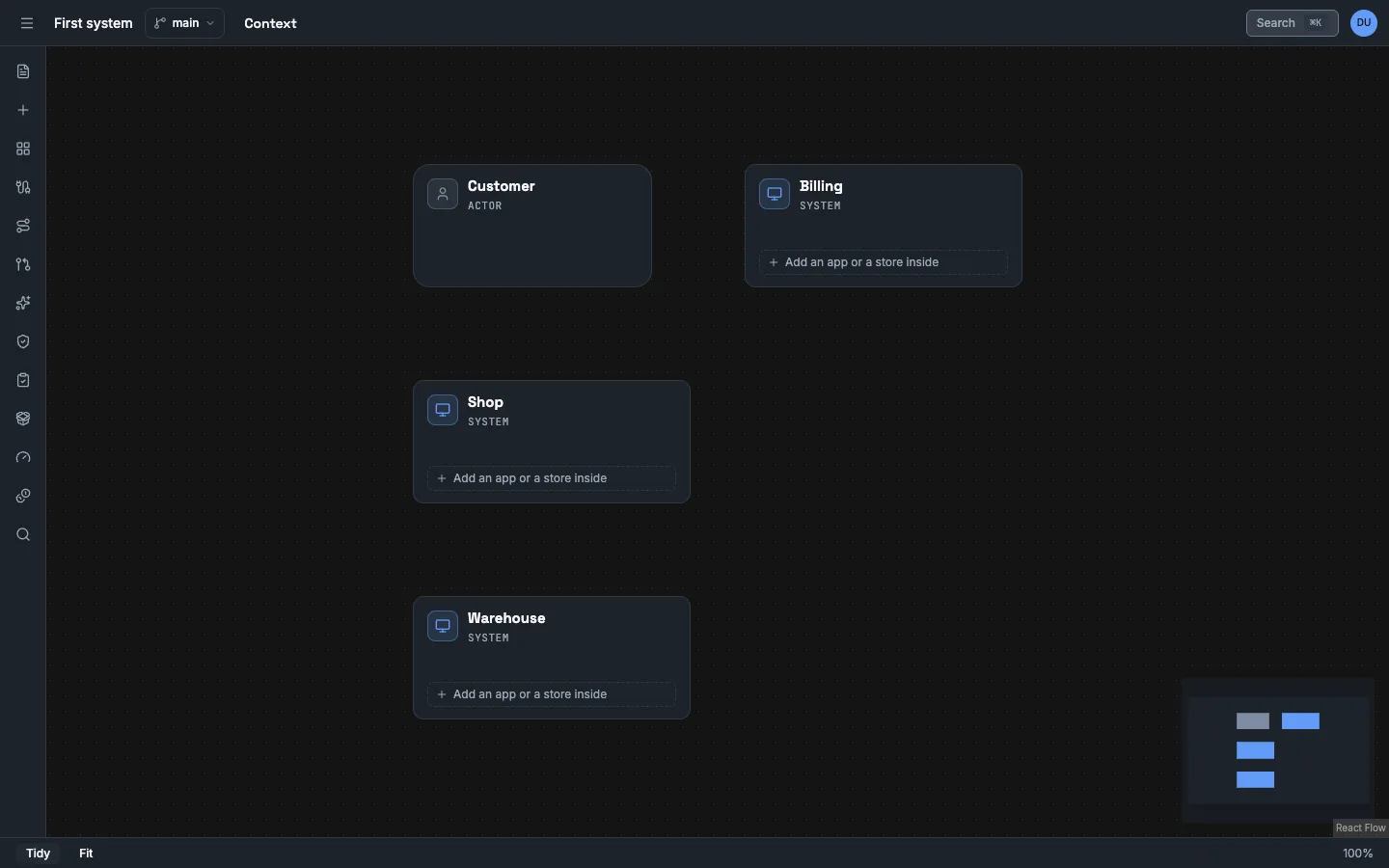Click the Customer actor person icon
This screenshot has width=1389, height=868.
pos(443,194)
